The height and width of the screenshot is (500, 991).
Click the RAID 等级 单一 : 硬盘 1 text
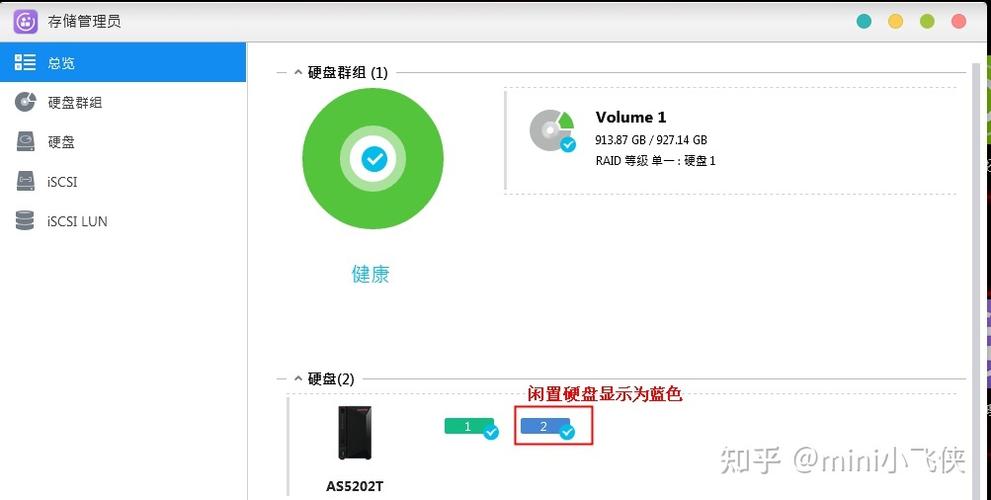click(655, 161)
